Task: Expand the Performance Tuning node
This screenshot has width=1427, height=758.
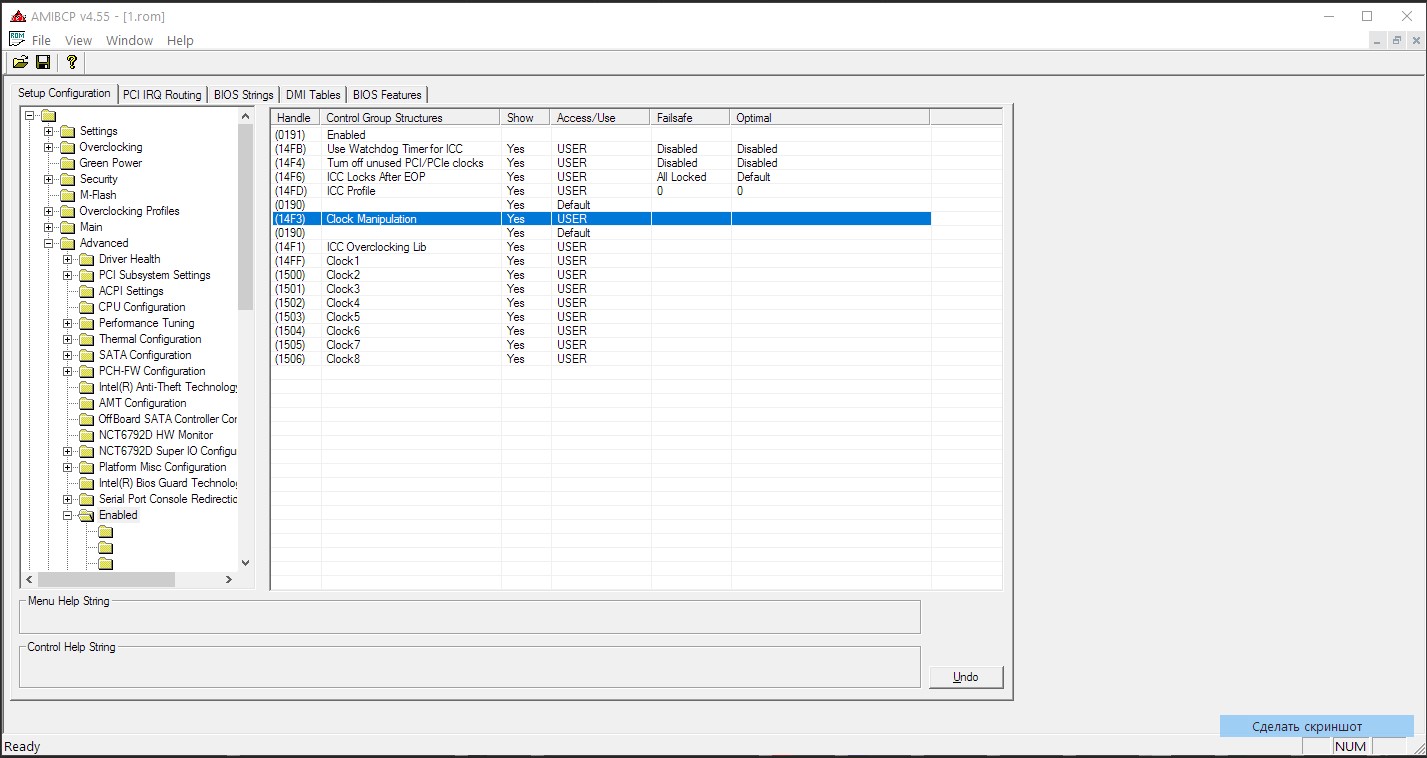Action: (x=67, y=323)
